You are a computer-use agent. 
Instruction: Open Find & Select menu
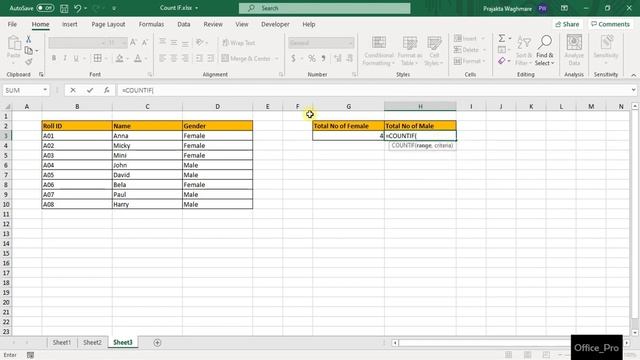pos(544,51)
